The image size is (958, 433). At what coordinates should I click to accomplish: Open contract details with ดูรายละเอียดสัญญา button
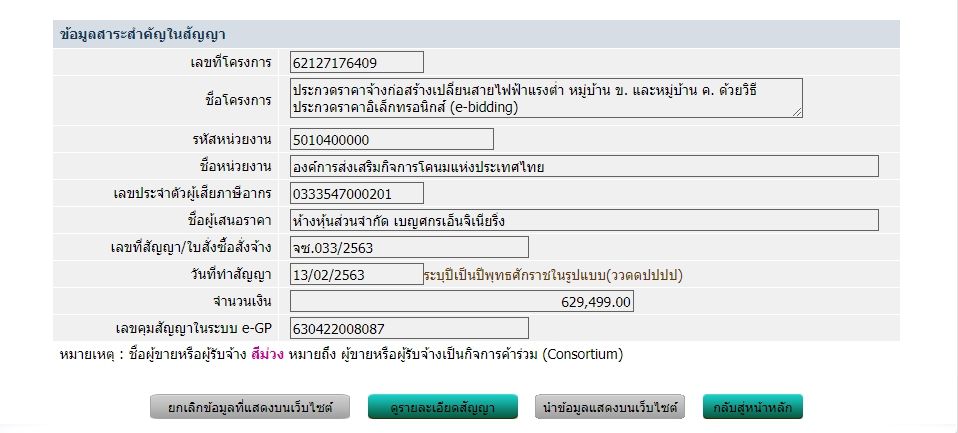444,407
